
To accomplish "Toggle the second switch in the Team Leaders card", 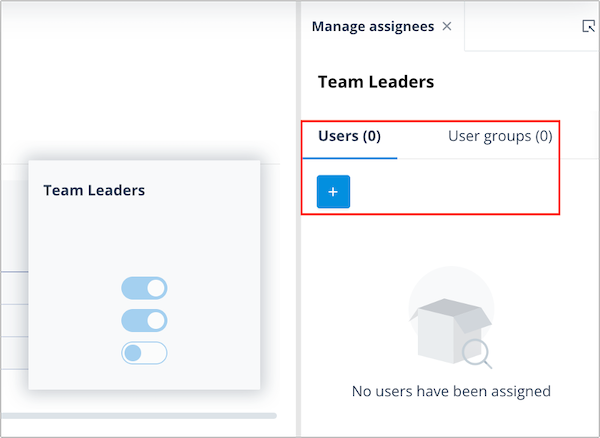I will click(x=144, y=321).
